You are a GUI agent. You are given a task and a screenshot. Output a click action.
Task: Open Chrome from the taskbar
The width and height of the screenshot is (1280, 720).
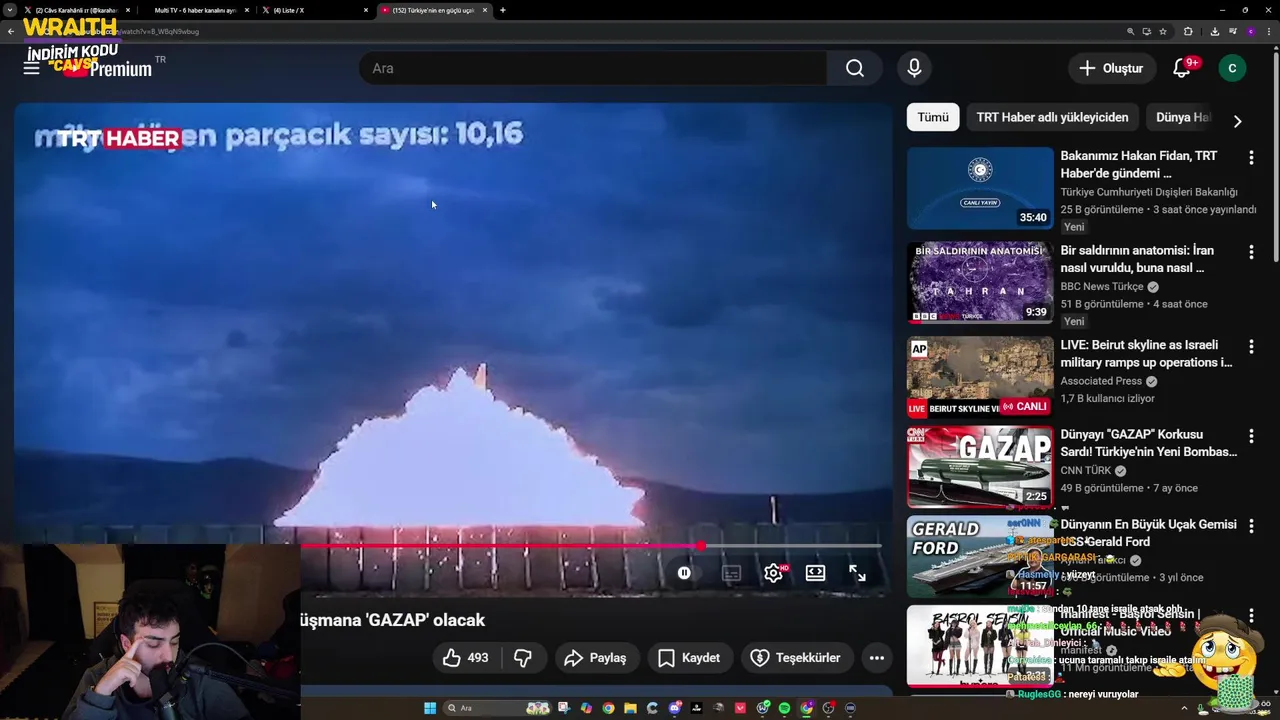coord(608,708)
